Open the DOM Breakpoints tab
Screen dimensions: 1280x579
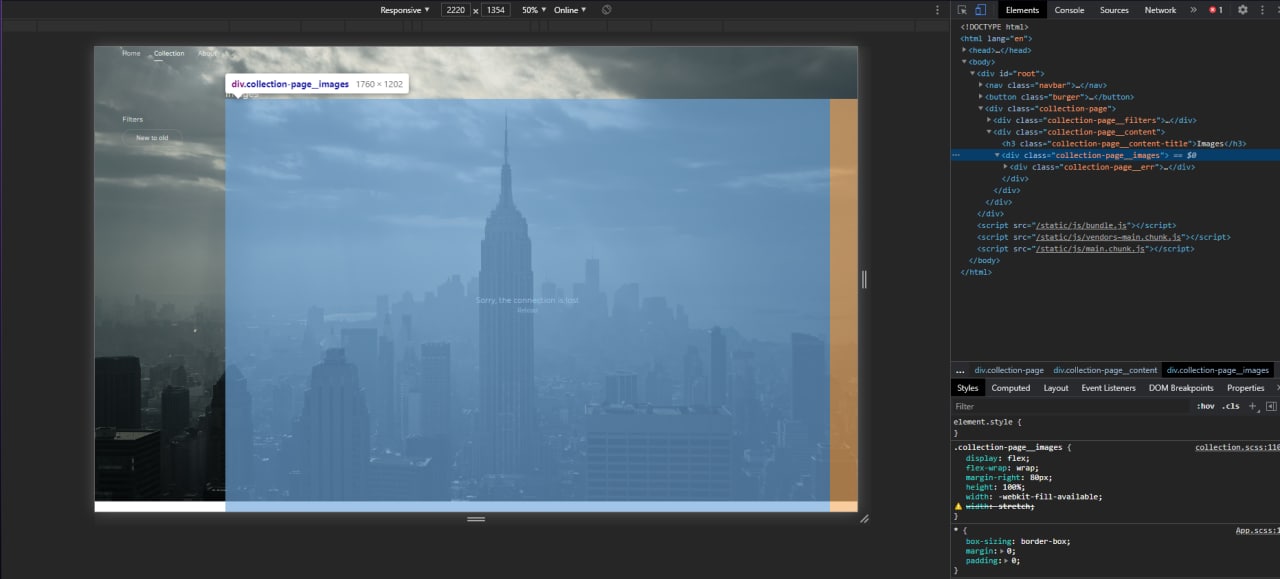(x=1181, y=388)
